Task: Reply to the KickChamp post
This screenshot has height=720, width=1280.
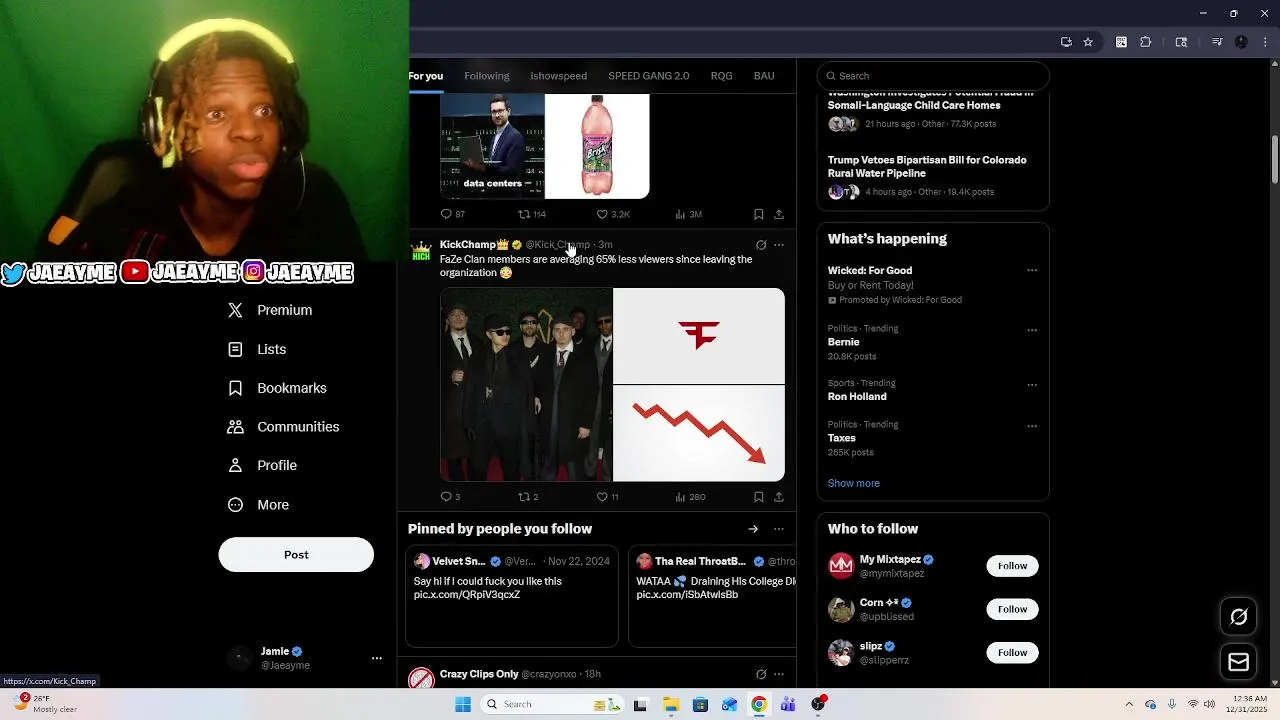Action: [450, 497]
